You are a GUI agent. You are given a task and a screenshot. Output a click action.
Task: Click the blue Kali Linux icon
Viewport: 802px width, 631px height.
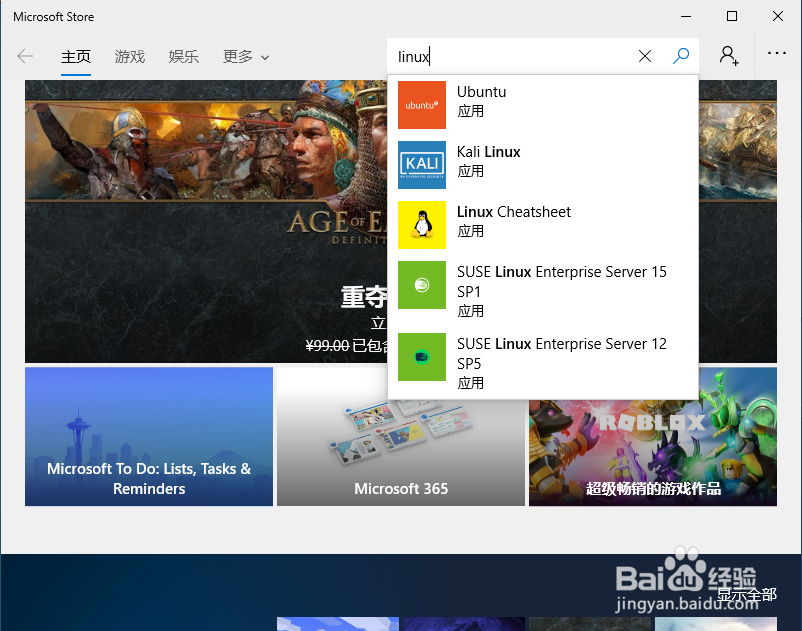422,165
